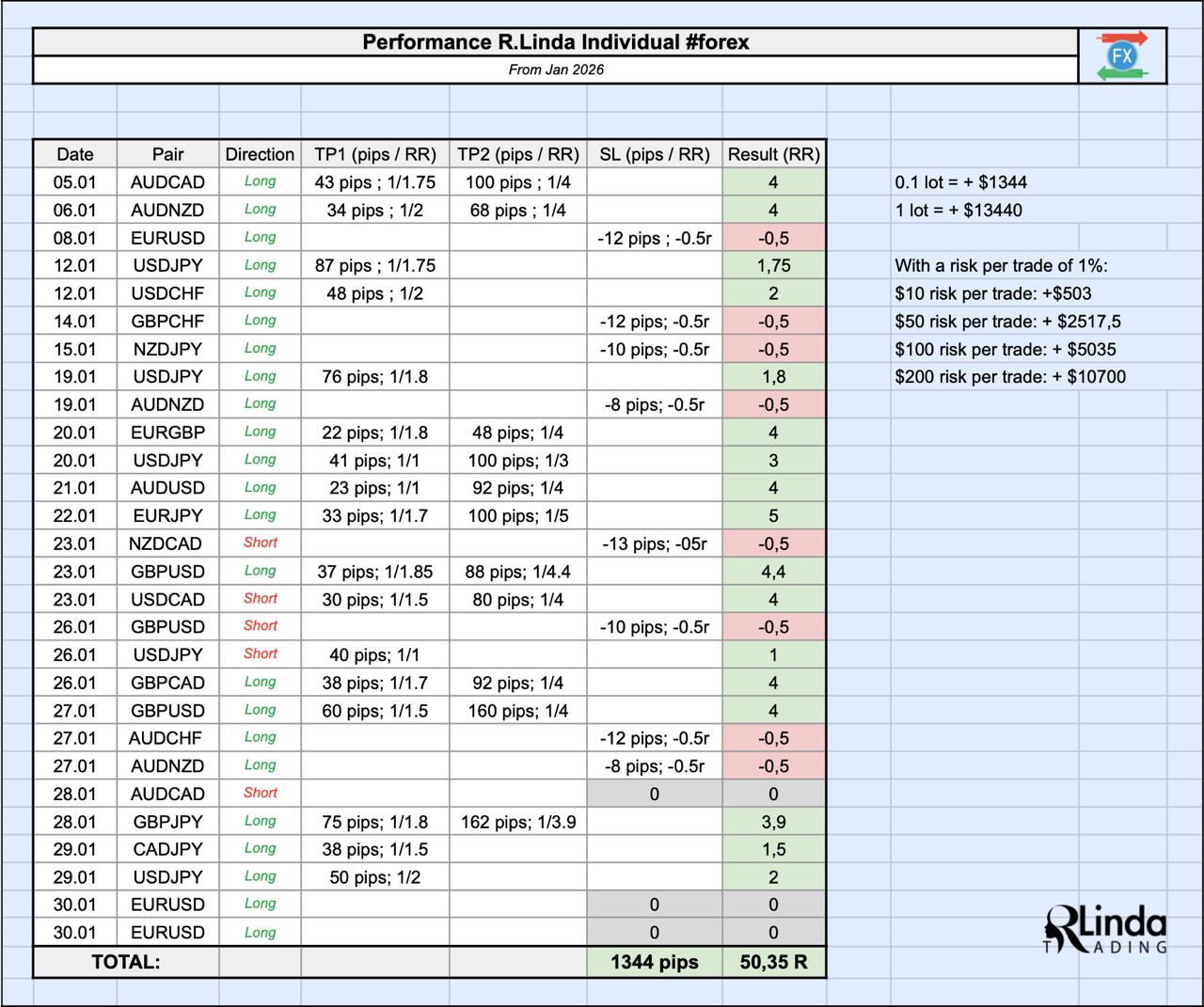Select the '100 pips; 1/5' cell

point(518,515)
